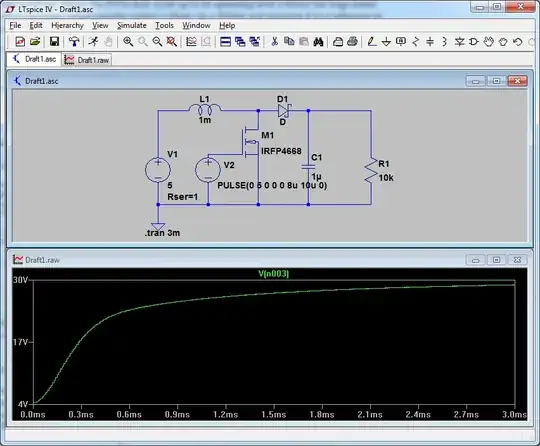Viewport: 540px width, 446px height.
Task: Select the Place Ground tool
Action: click(386, 42)
